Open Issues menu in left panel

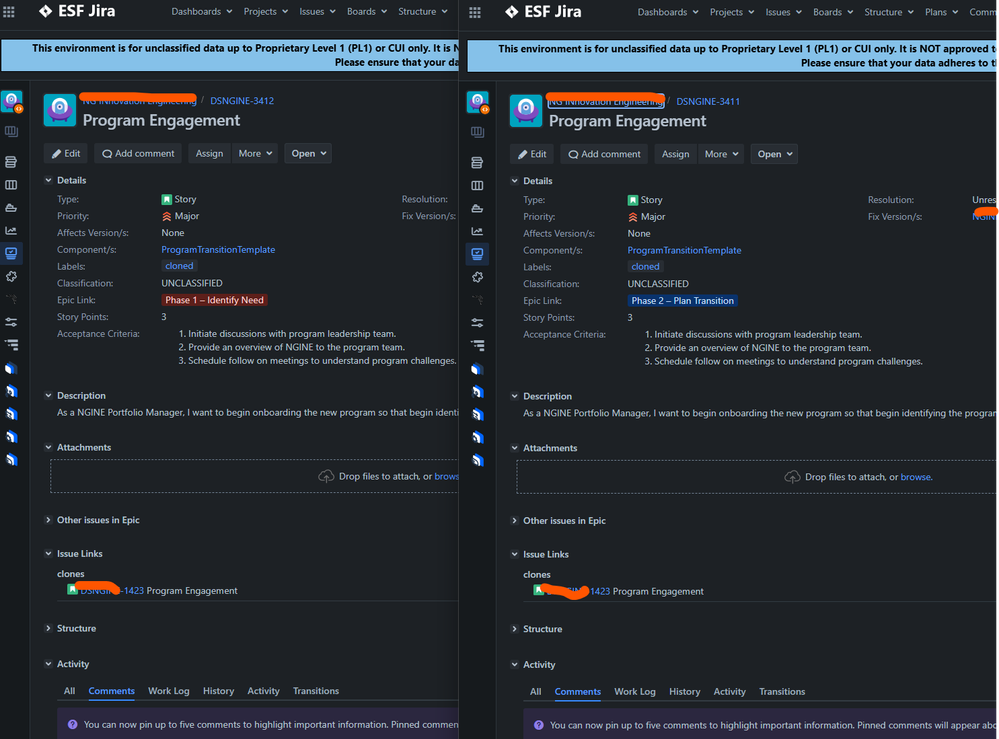[x=317, y=11]
